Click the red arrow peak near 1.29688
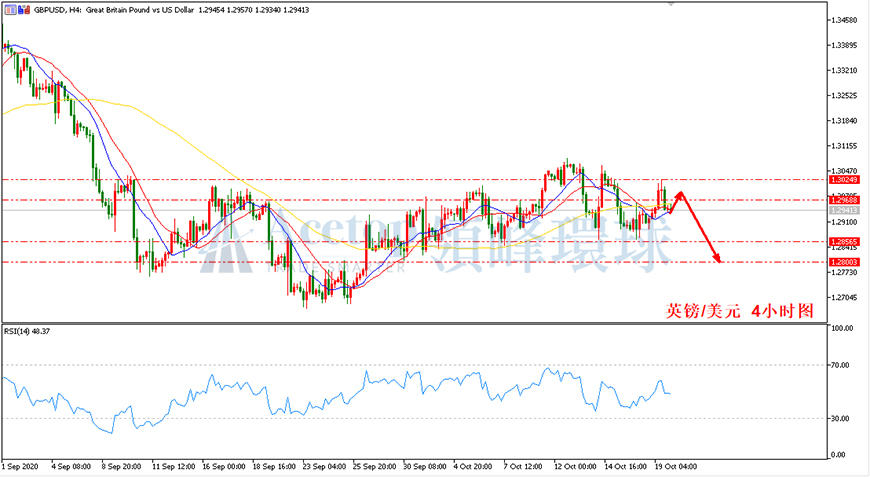This screenshot has width=870, height=477. [x=680, y=195]
